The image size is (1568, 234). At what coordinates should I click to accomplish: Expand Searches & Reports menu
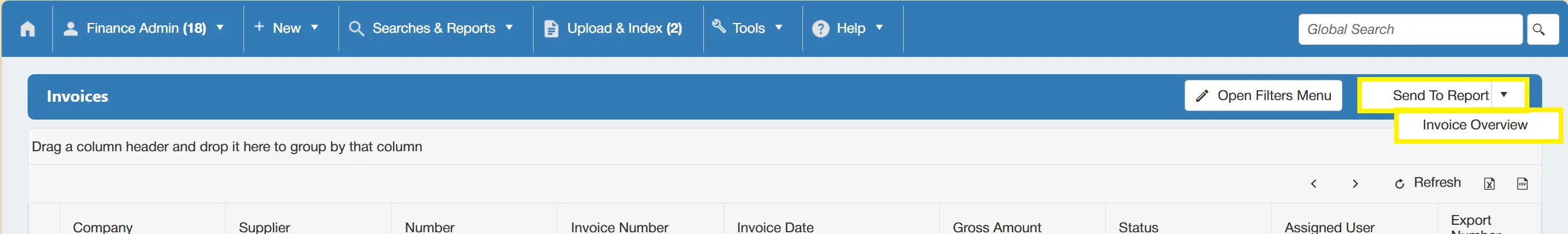[431, 29]
